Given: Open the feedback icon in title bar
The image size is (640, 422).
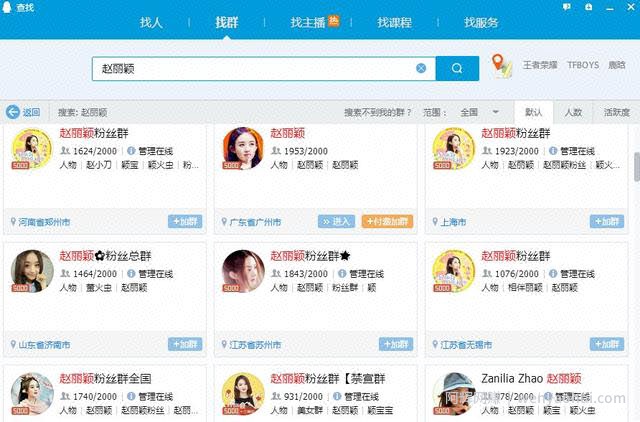Looking at the screenshot, I should tap(567, 7).
